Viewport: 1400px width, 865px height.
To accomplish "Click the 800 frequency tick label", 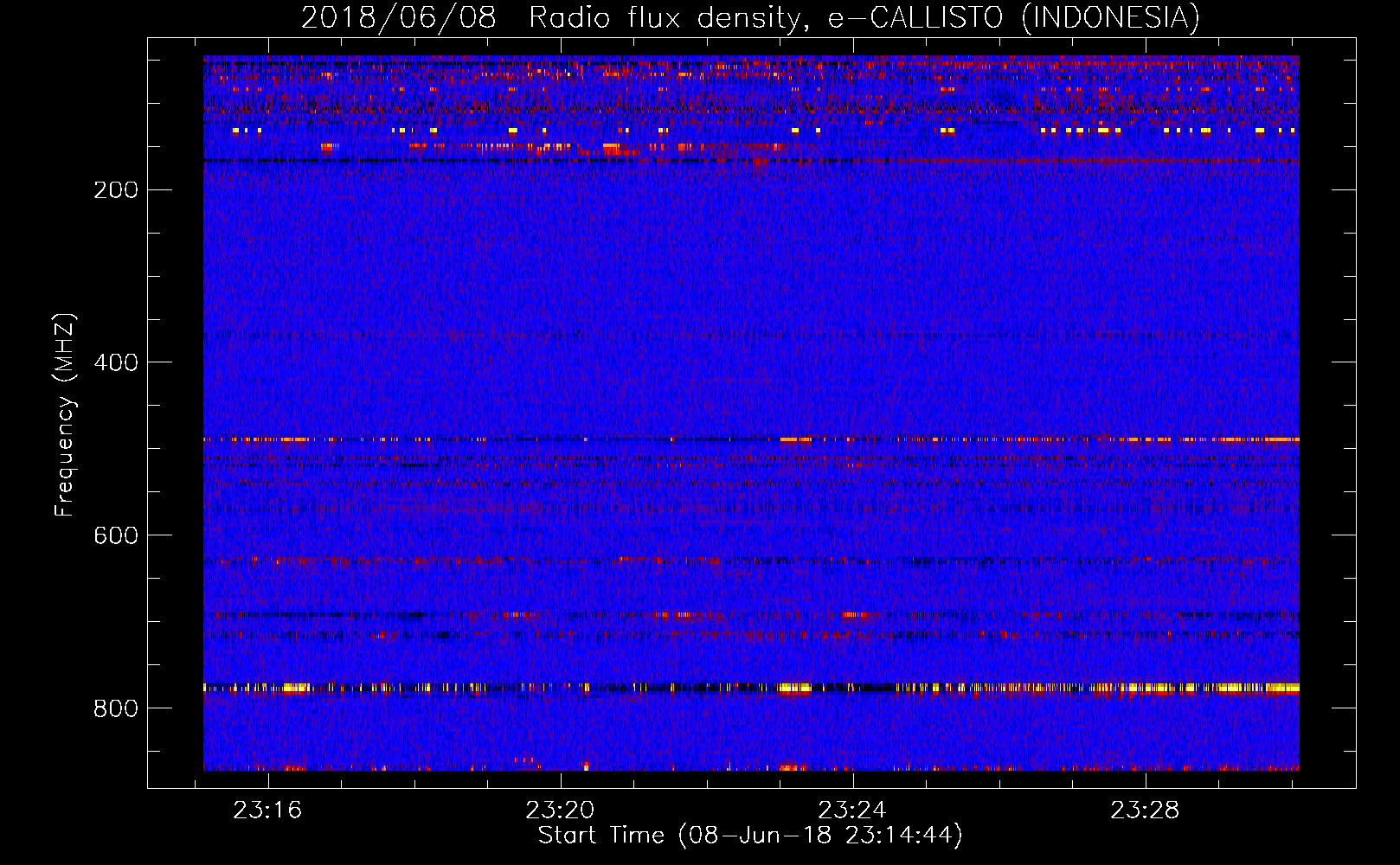I will 116,708.
